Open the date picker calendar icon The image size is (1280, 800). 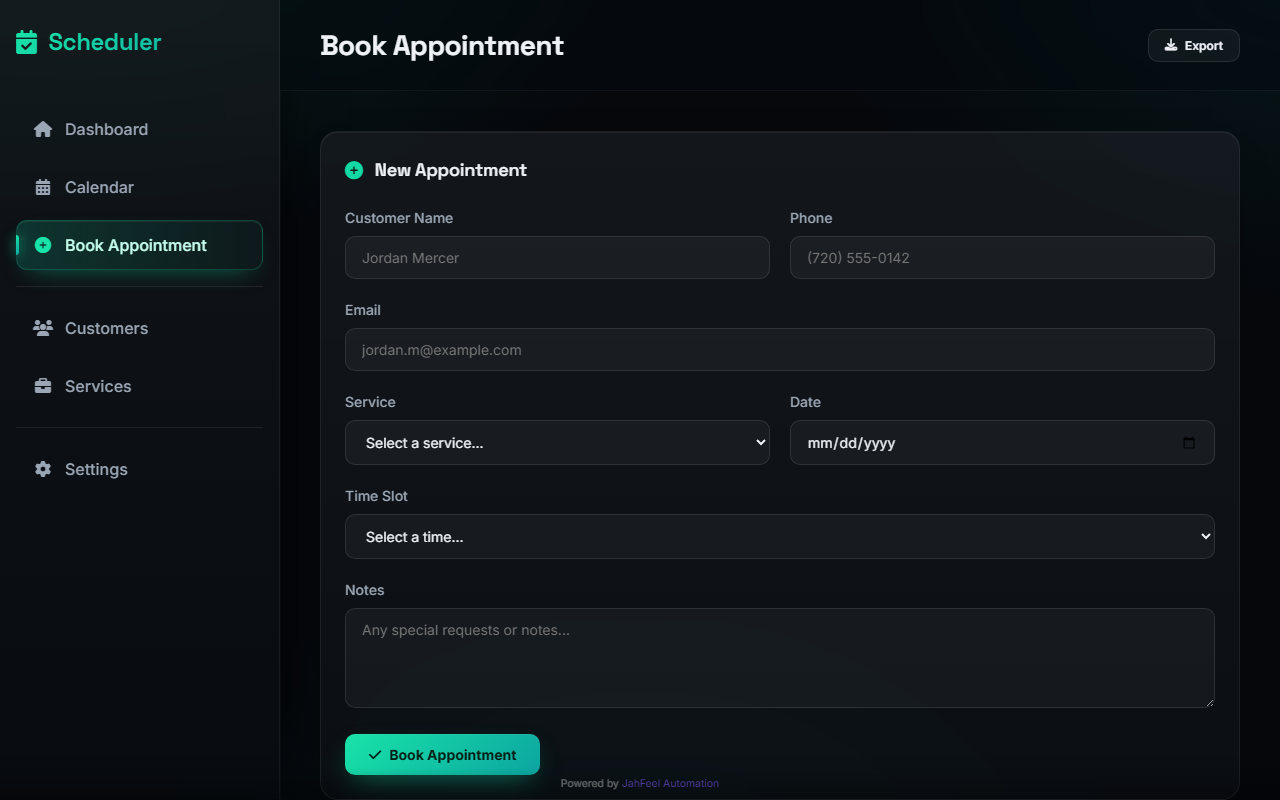tap(1189, 443)
